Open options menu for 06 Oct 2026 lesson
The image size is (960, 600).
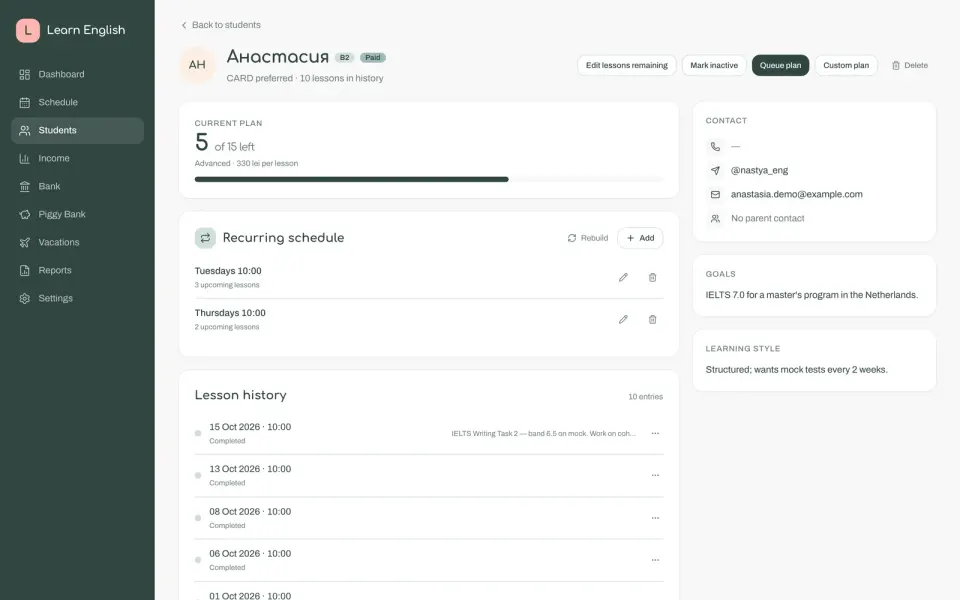[x=655, y=560]
